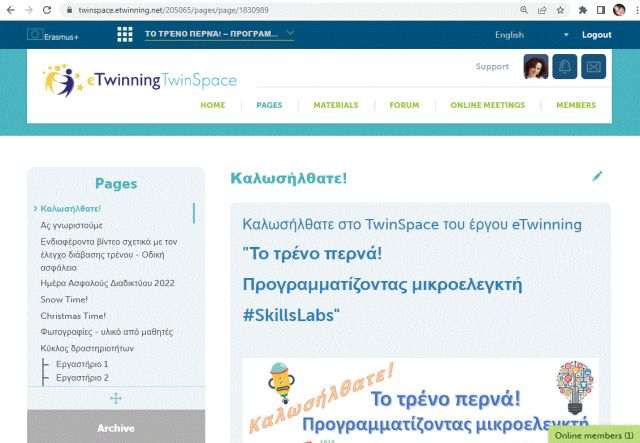Open the zoom magnifier in the address bar
640x443 pixels.
click(x=524, y=10)
